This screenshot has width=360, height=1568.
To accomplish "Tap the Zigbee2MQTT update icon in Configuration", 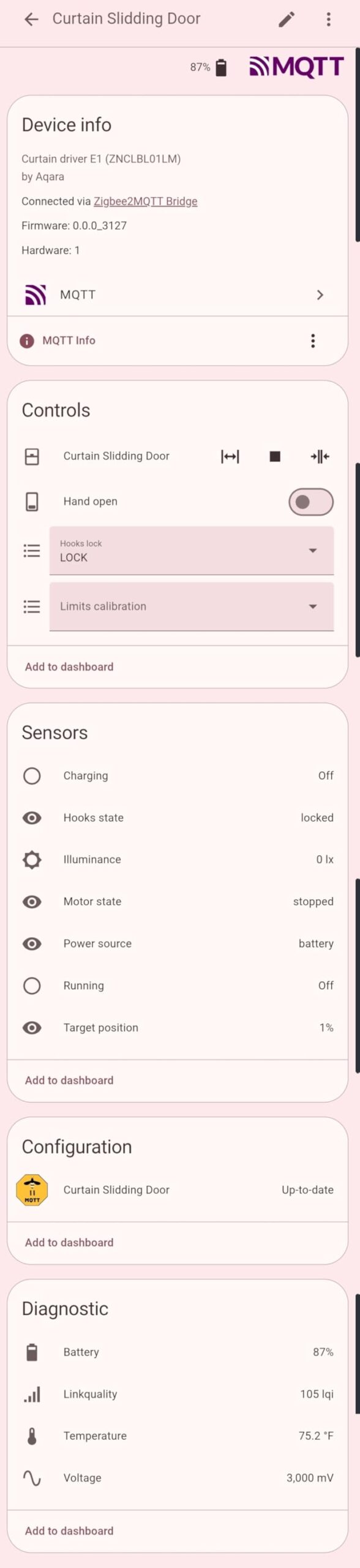I will (x=32, y=1189).
